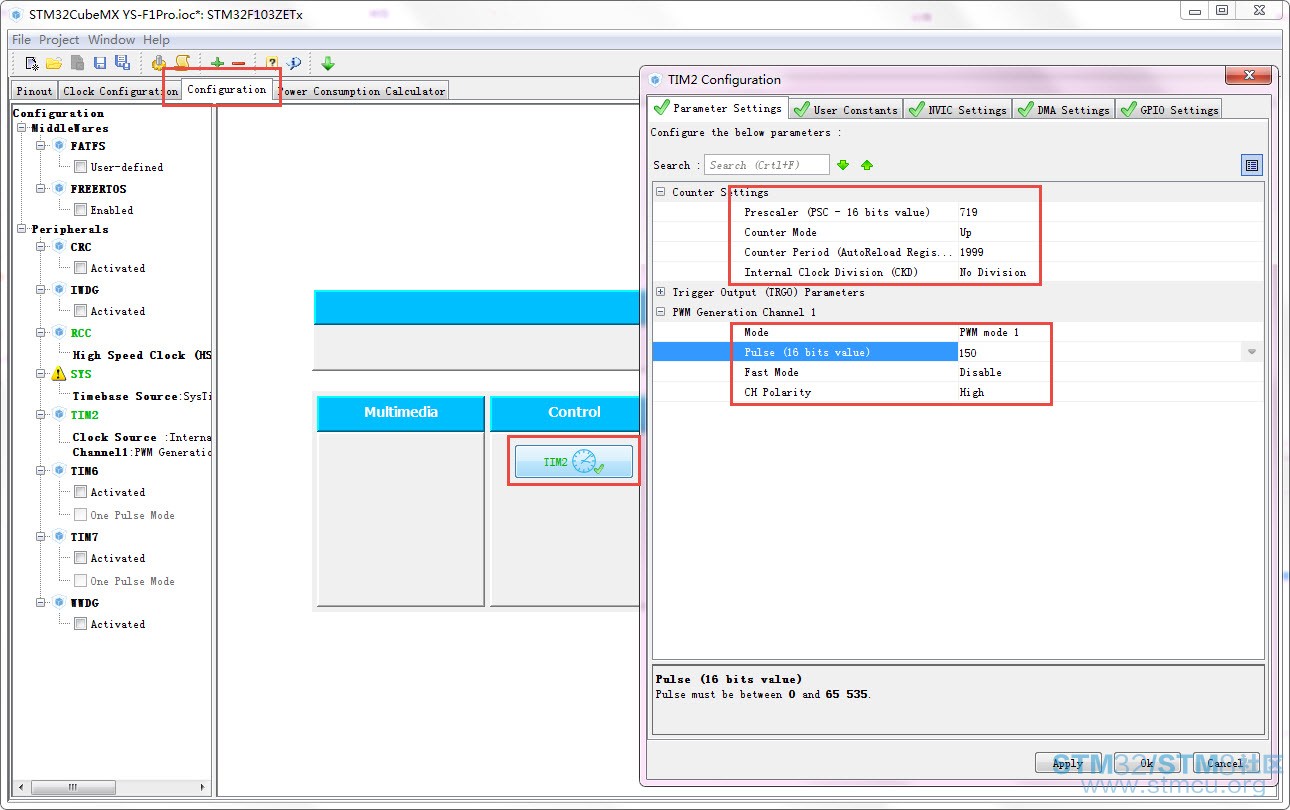
Task: Open the Pulse value dropdown arrow
Action: tap(1251, 352)
